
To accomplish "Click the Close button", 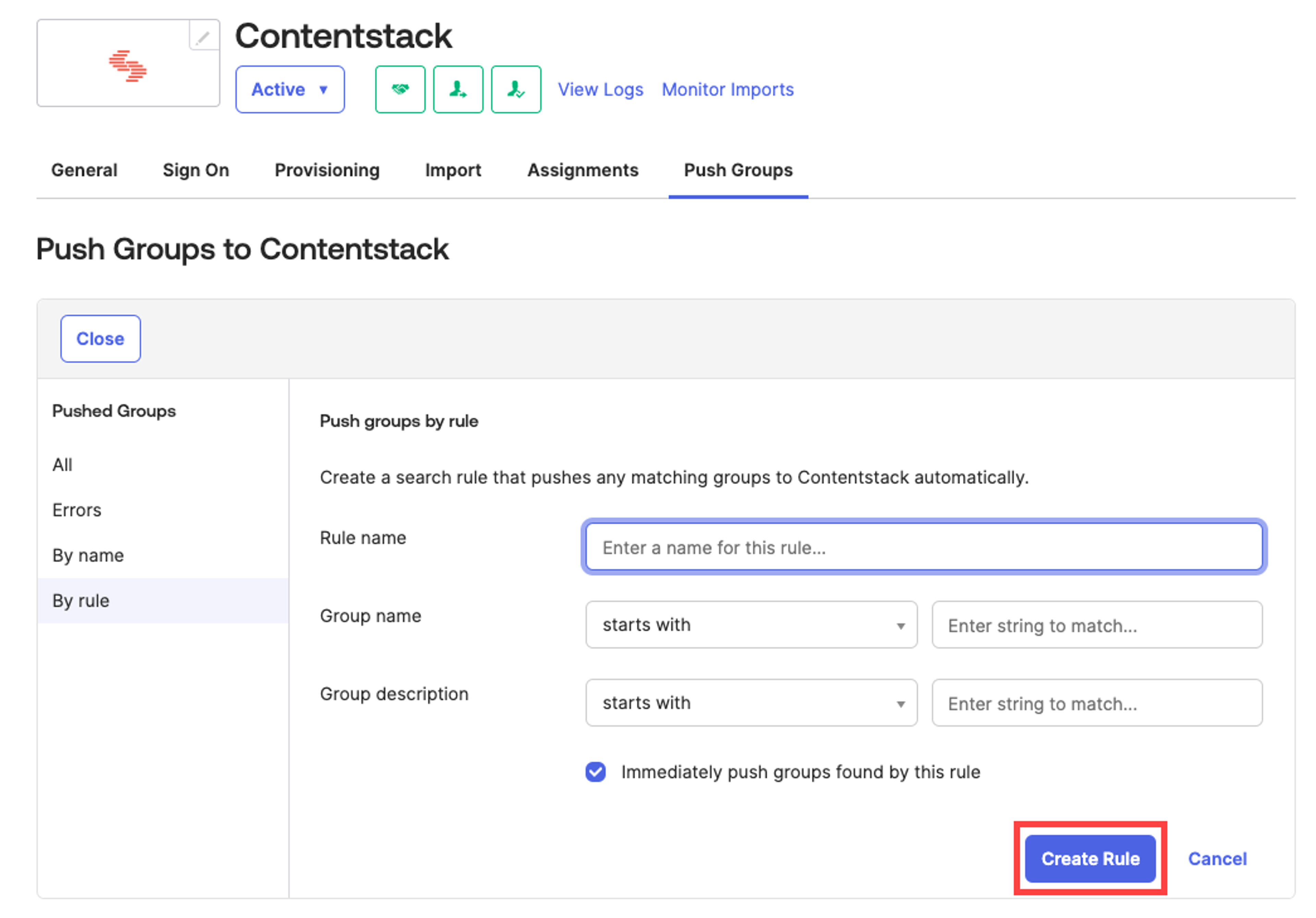I will 100,338.
